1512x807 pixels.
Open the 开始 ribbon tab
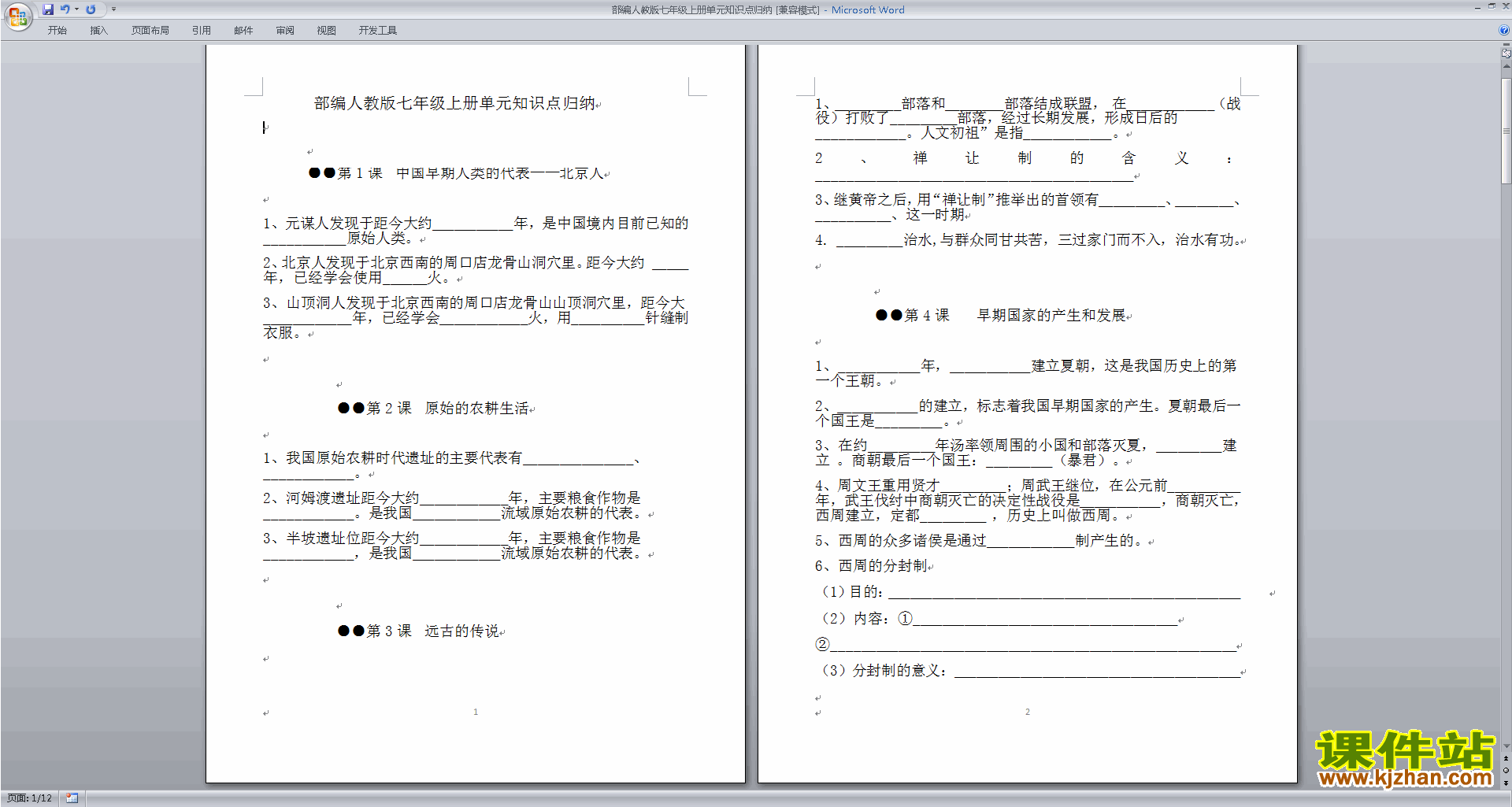point(57,31)
